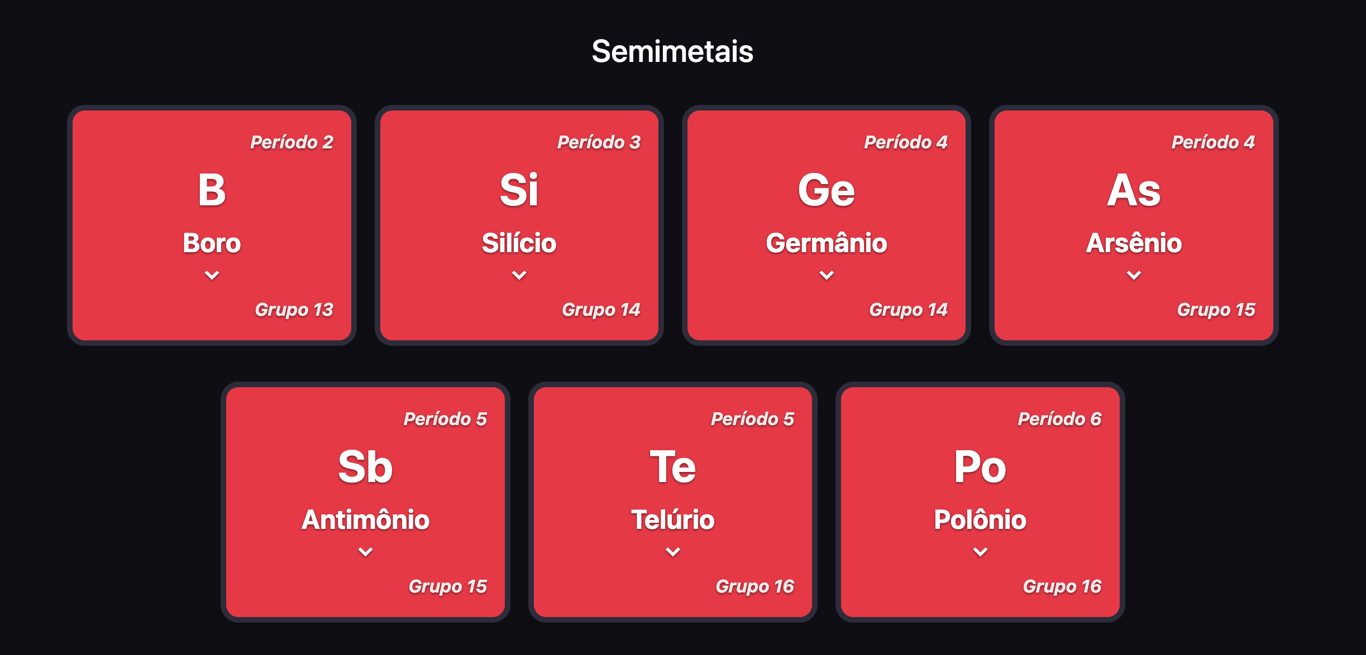Click the red Boro element card
The height and width of the screenshot is (655, 1366).
[211, 224]
